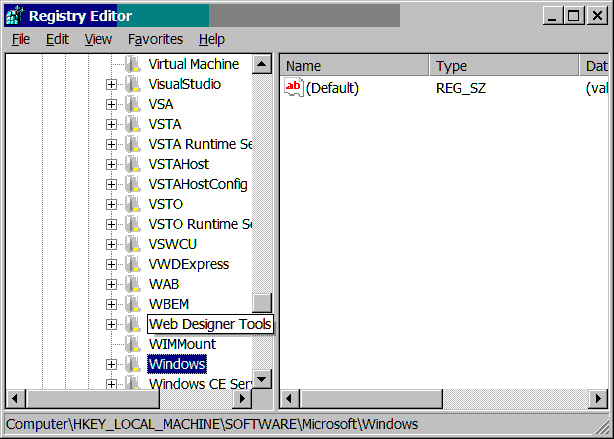
Task: Click the partially visible Data column header
Action: point(594,66)
